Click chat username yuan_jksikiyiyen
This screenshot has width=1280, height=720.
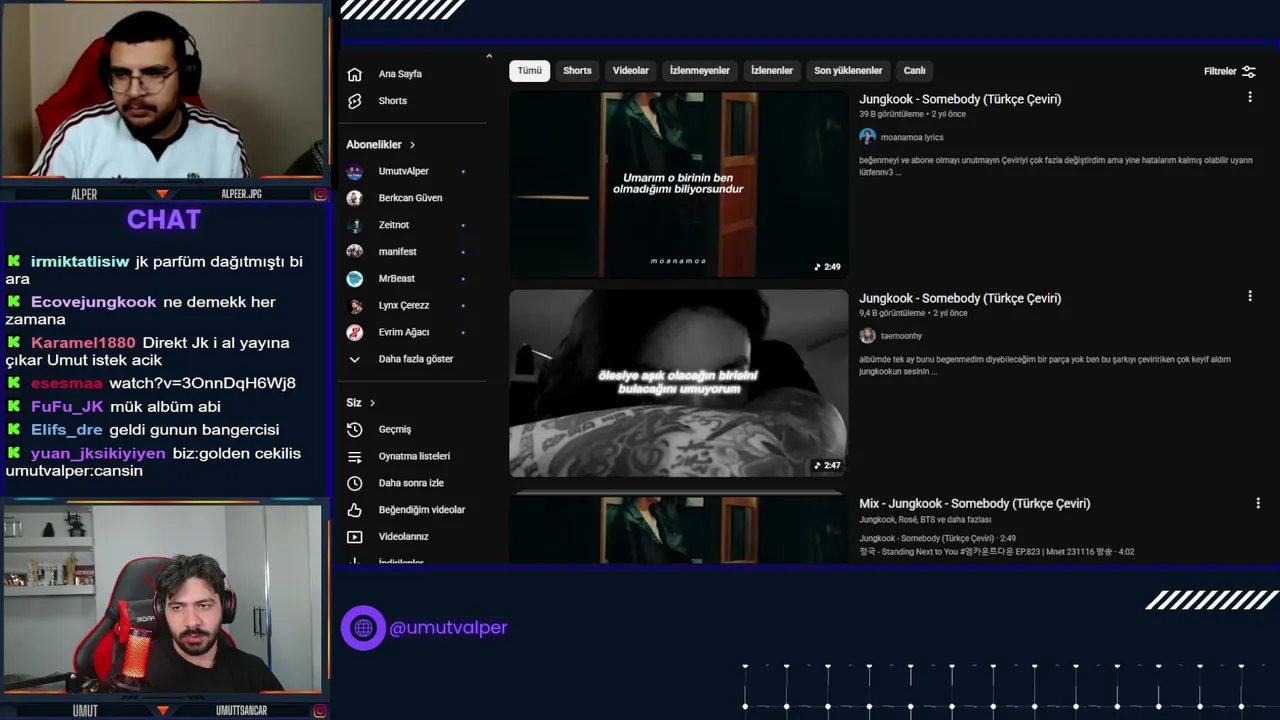point(98,454)
